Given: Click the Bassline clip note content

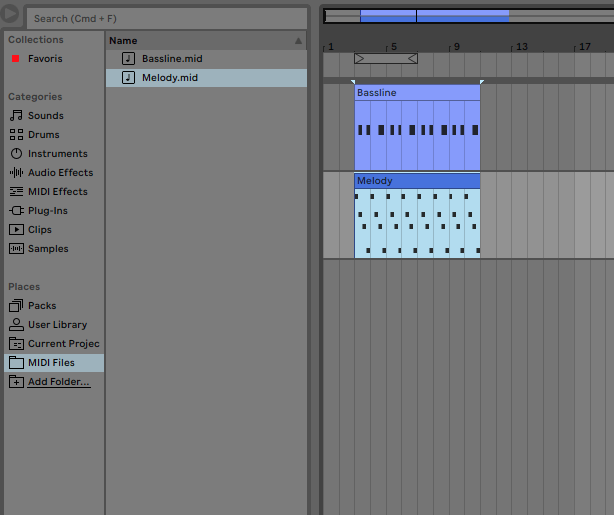Looking at the screenshot, I should (417, 136).
